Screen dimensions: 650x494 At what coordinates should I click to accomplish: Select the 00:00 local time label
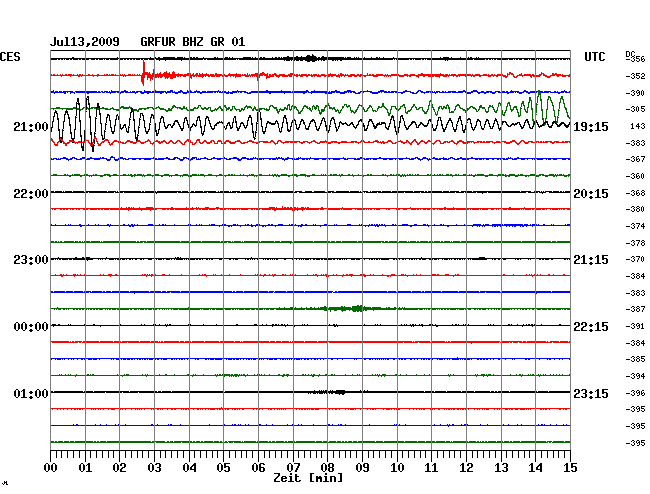coord(31,327)
